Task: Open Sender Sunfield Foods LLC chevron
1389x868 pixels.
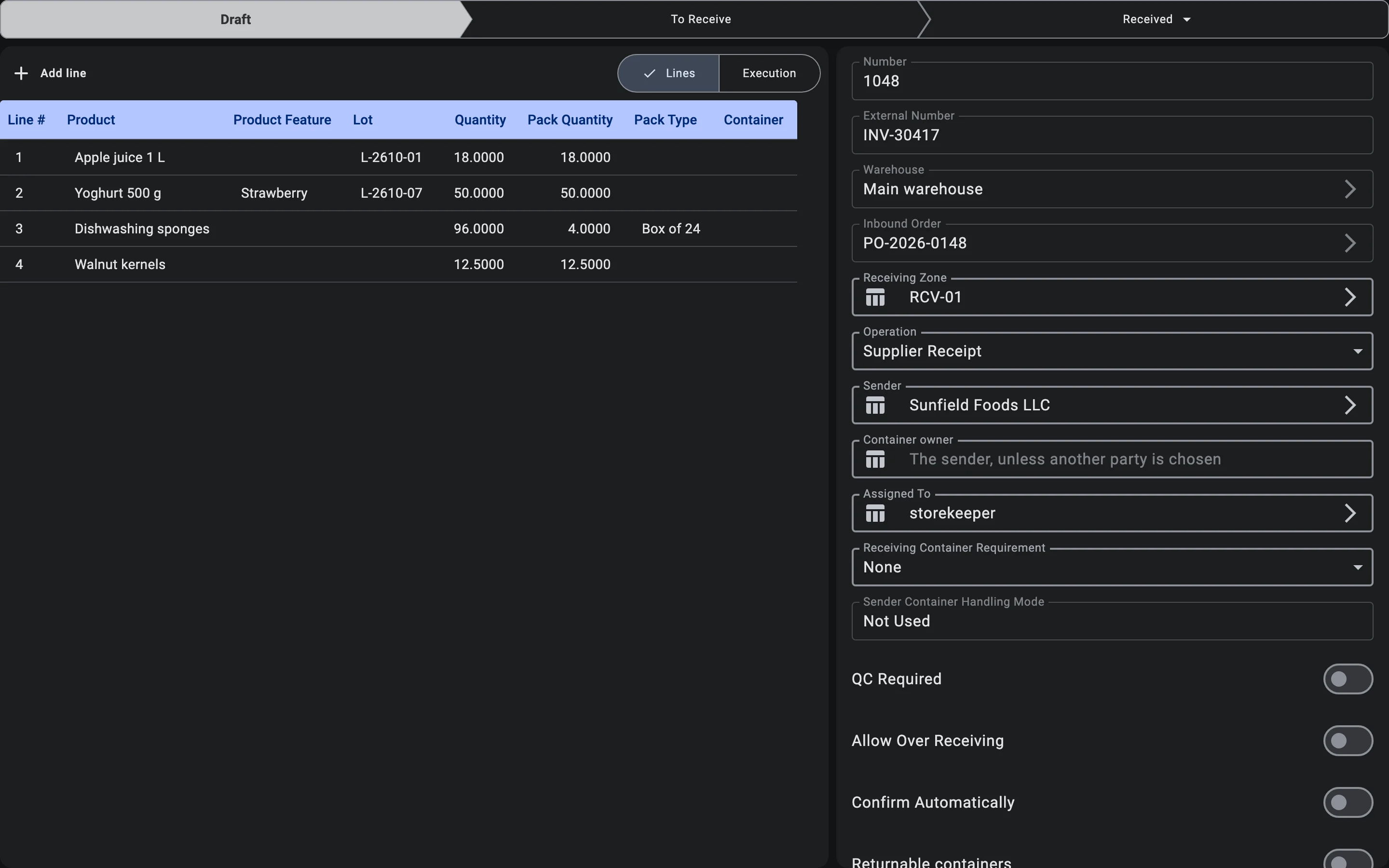Action: [x=1350, y=405]
